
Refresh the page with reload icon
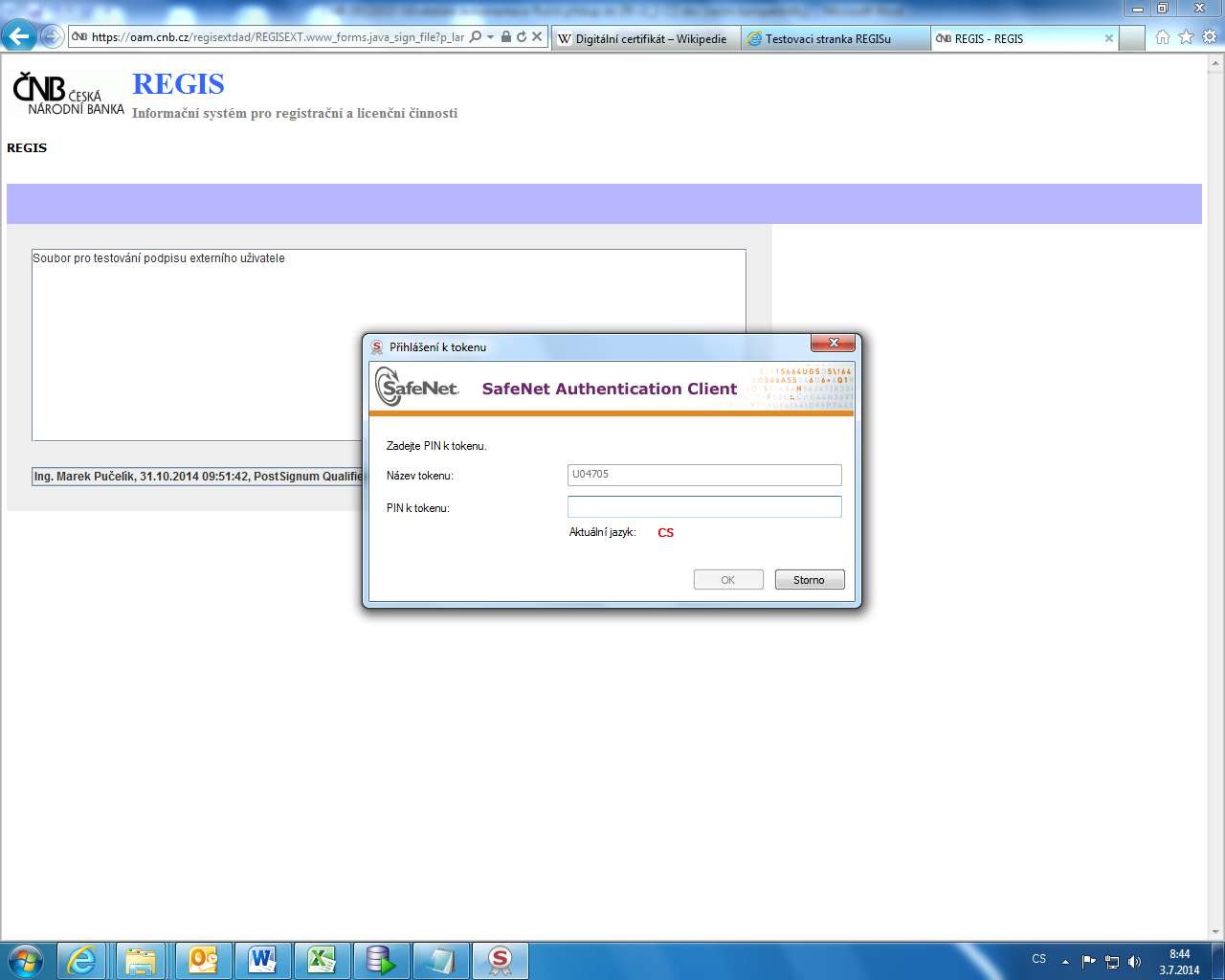522,37
